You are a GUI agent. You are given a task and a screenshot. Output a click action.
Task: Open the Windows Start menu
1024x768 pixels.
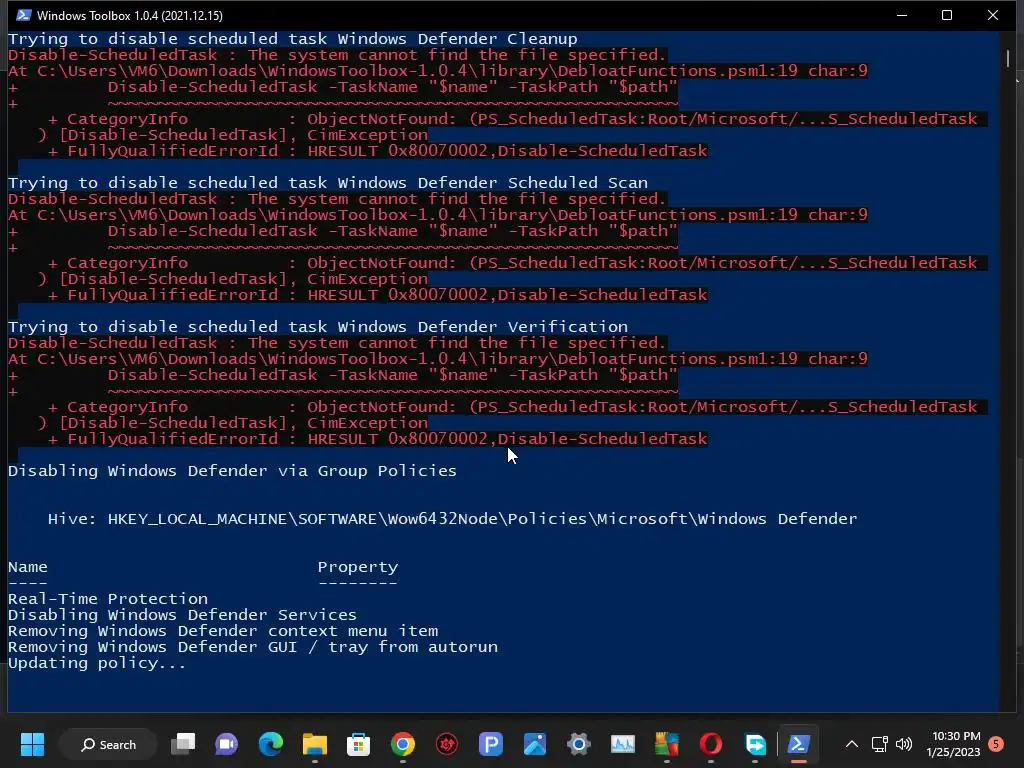coord(32,744)
